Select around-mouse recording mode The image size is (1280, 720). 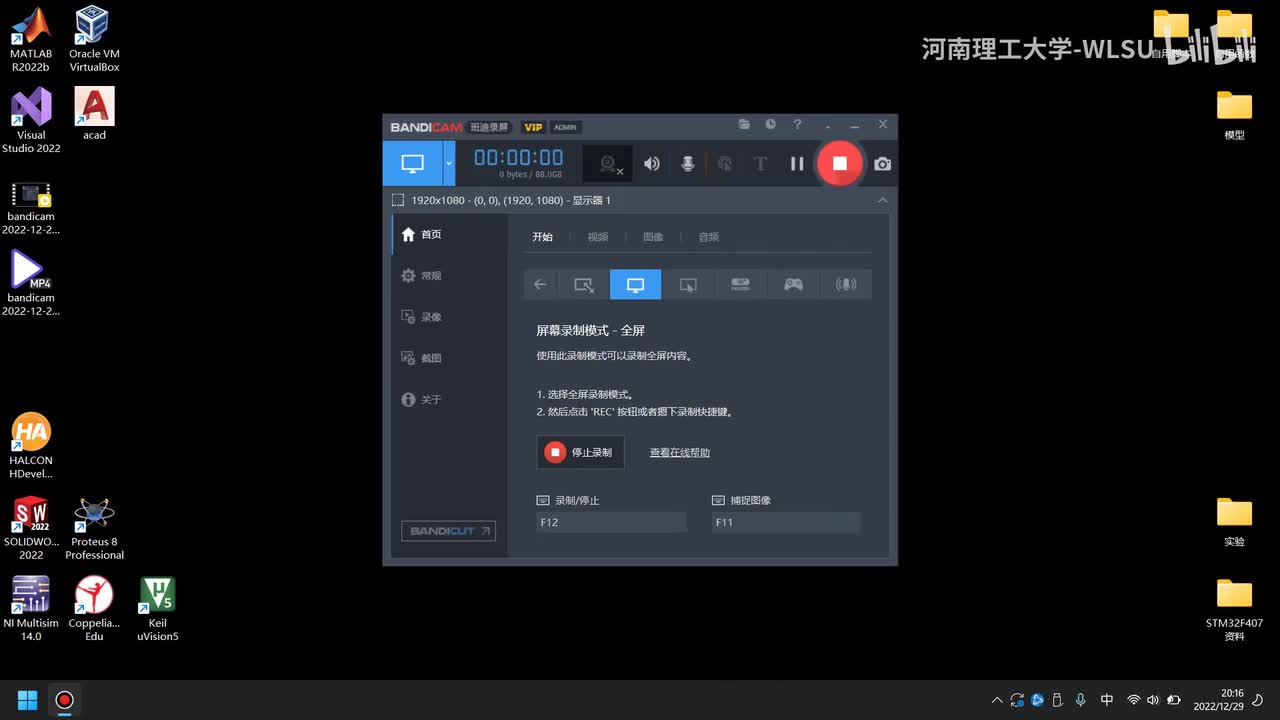point(688,284)
